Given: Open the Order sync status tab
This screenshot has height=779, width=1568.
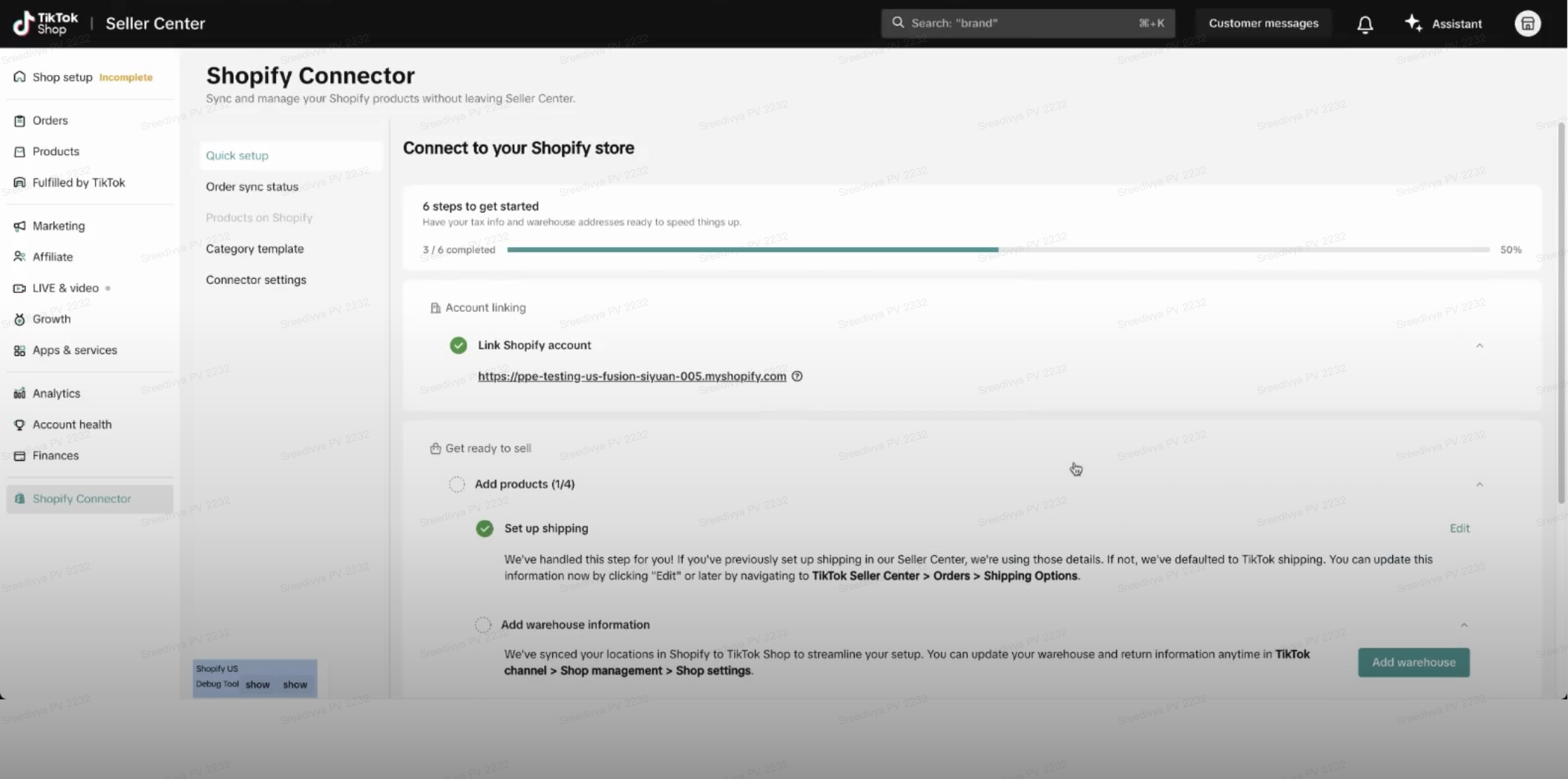Looking at the screenshot, I should (252, 187).
